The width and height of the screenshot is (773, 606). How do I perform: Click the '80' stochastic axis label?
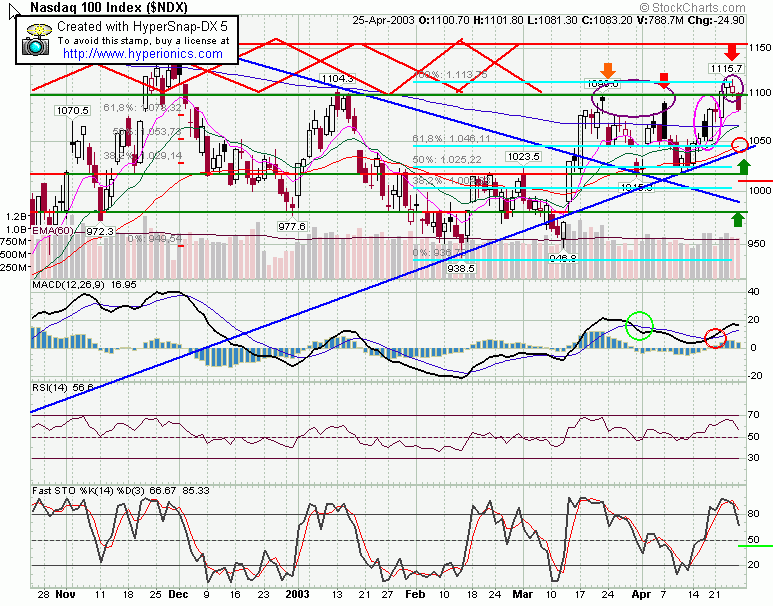tap(754, 514)
